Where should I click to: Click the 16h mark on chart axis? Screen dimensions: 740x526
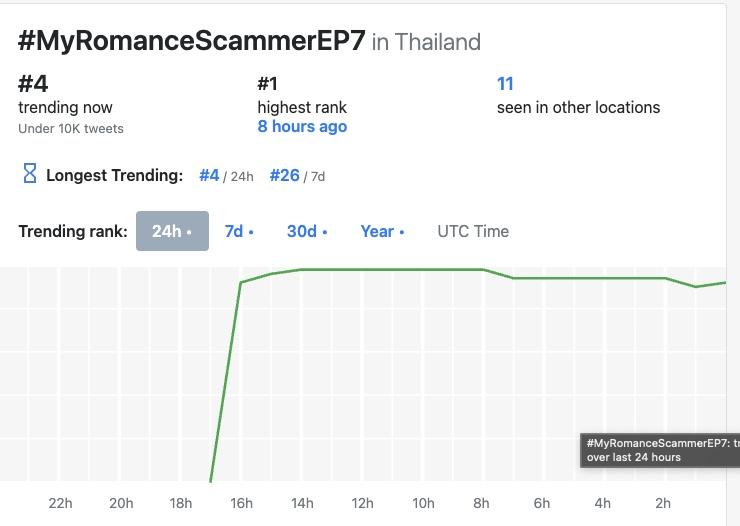coord(241,503)
